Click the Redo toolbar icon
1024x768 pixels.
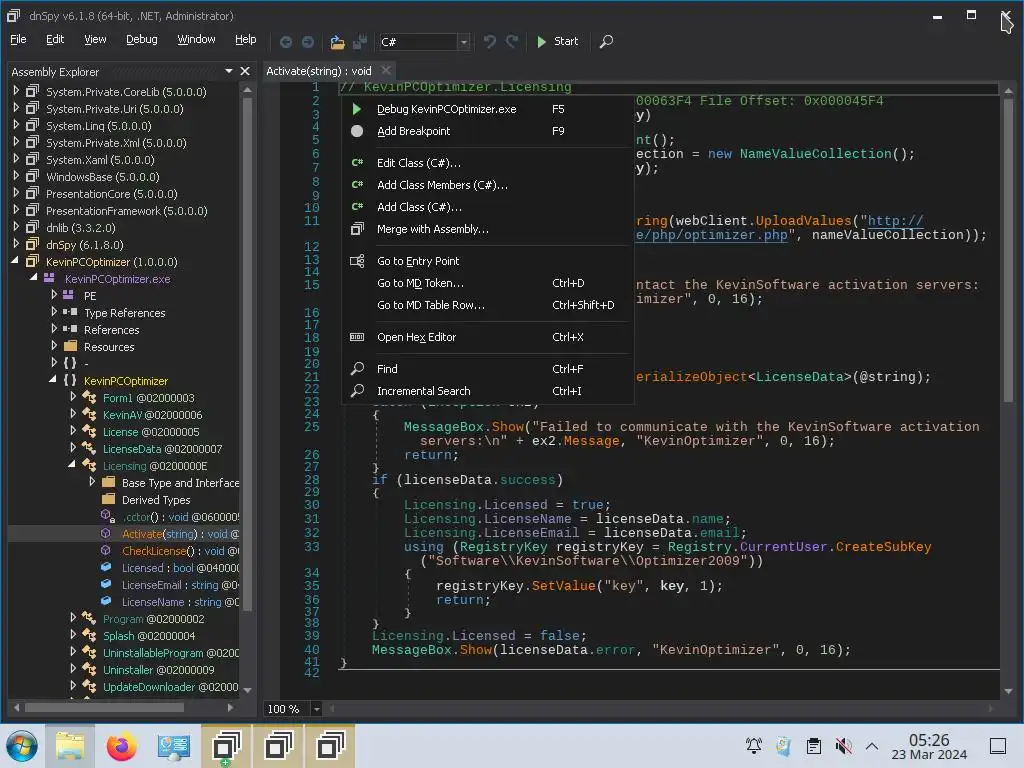pyautogui.click(x=512, y=42)
